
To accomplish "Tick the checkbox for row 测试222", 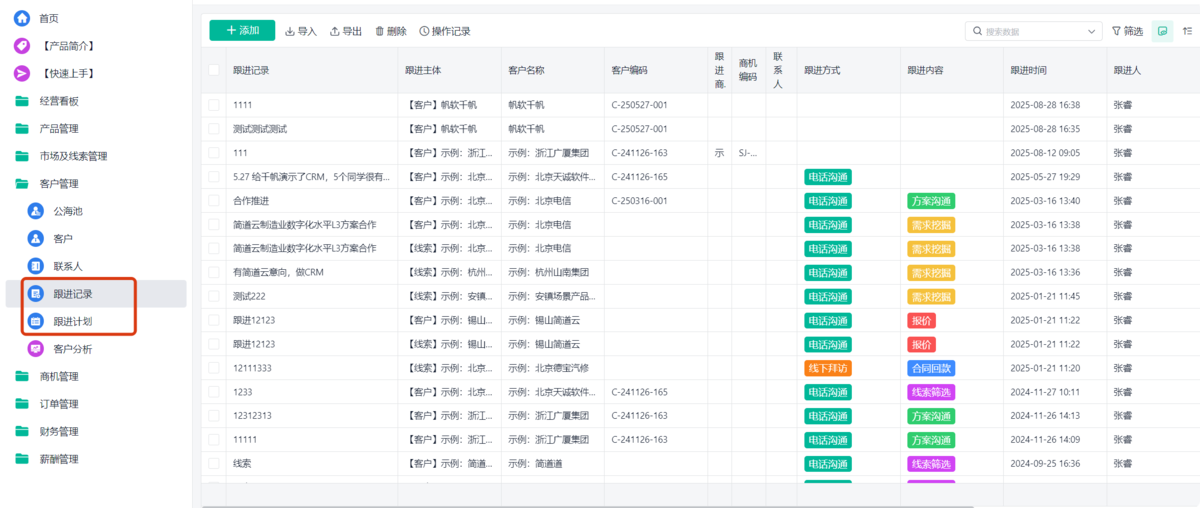I will [x=214, y=296].
